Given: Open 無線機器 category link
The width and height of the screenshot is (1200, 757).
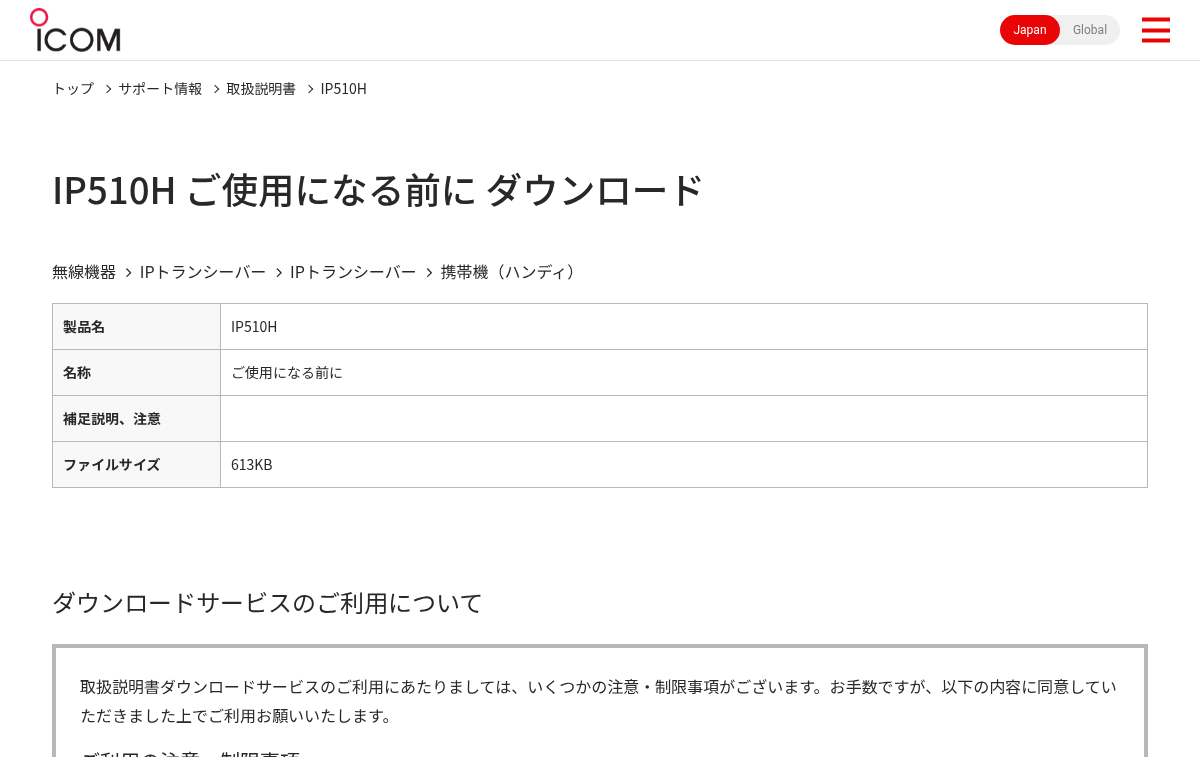Looking at the screenshot, I should tap(84, 272).
